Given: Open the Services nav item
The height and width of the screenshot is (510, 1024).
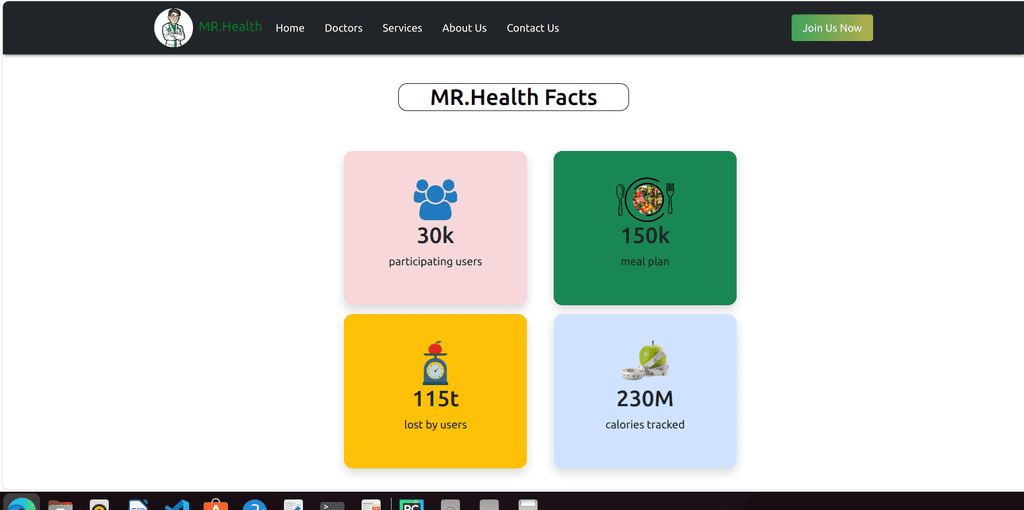Looking at the screenshot, I should (402, 28).
